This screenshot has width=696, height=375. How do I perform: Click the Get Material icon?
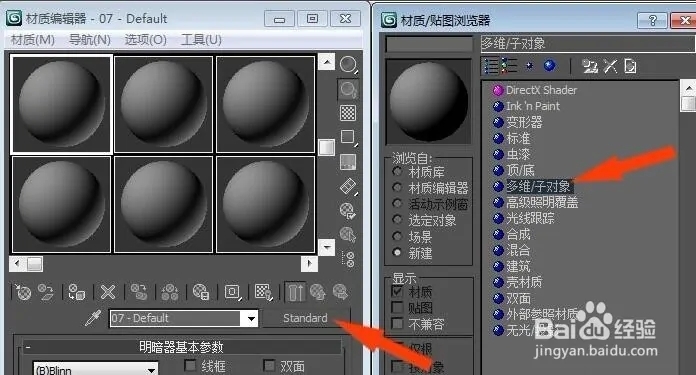pyautogui.click(x=22, y=292)
